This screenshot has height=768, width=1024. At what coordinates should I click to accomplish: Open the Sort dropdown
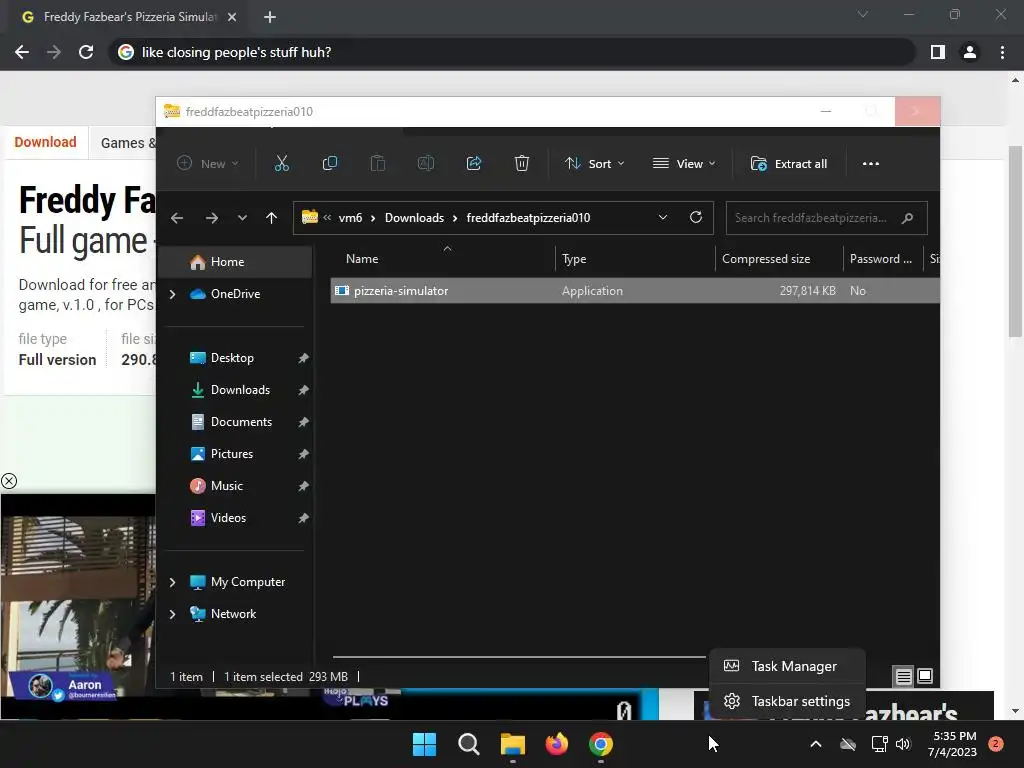click(x=594, y=163)
